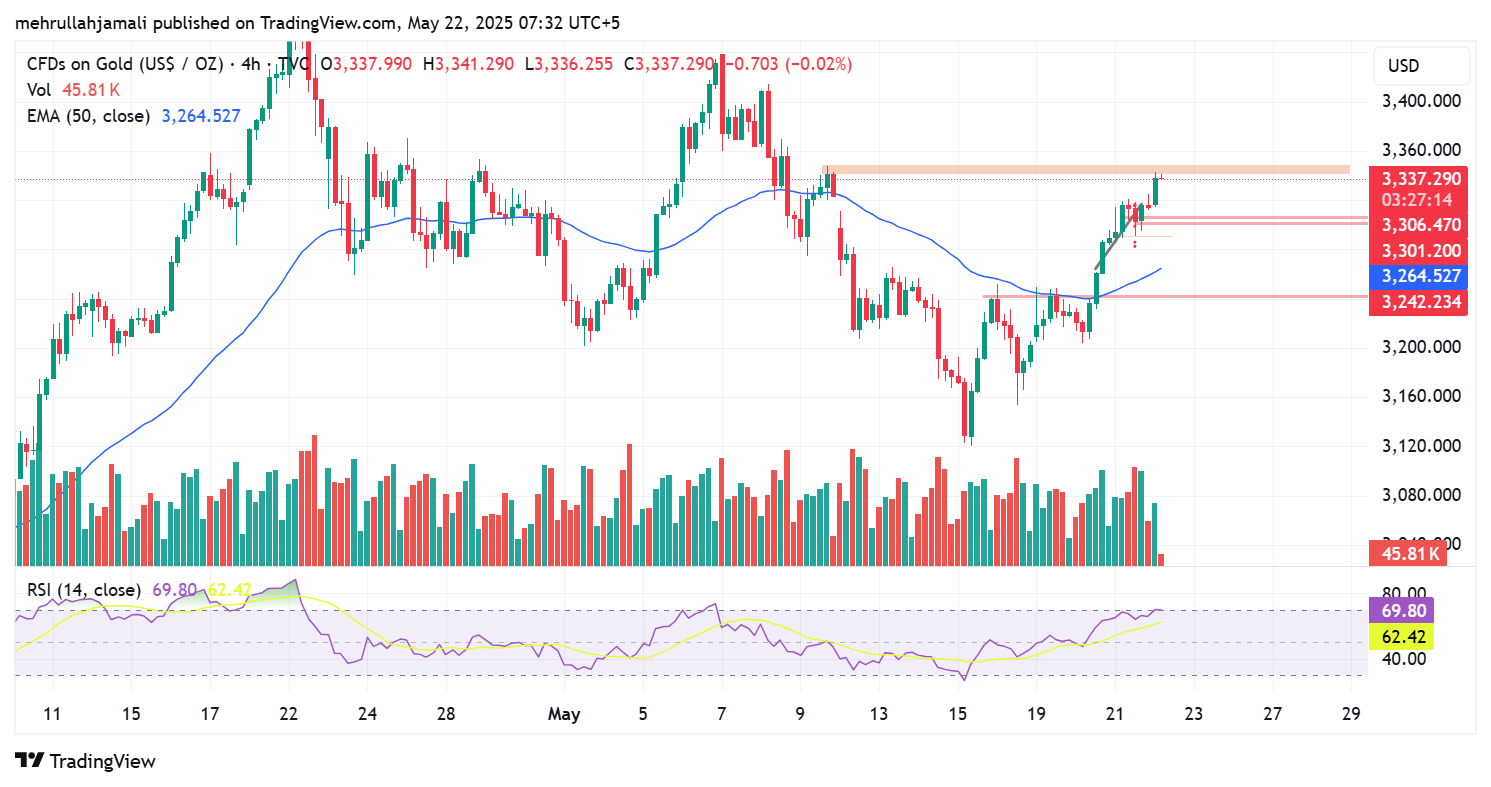Click the red volume tag 45.81 K
Viewport: 1491px width, 787px height.
(1406, 553)
